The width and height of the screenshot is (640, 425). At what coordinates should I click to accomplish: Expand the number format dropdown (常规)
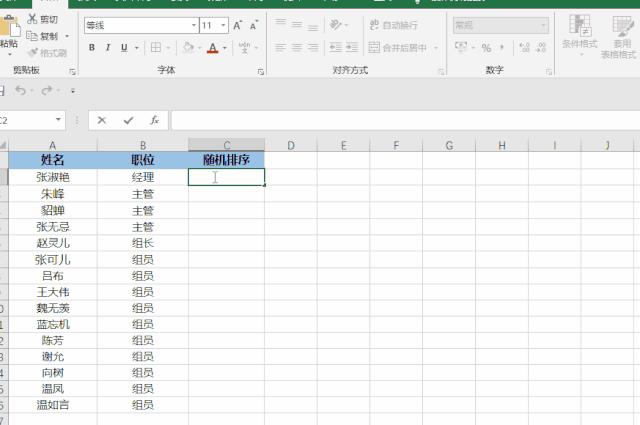click(543, 25)
